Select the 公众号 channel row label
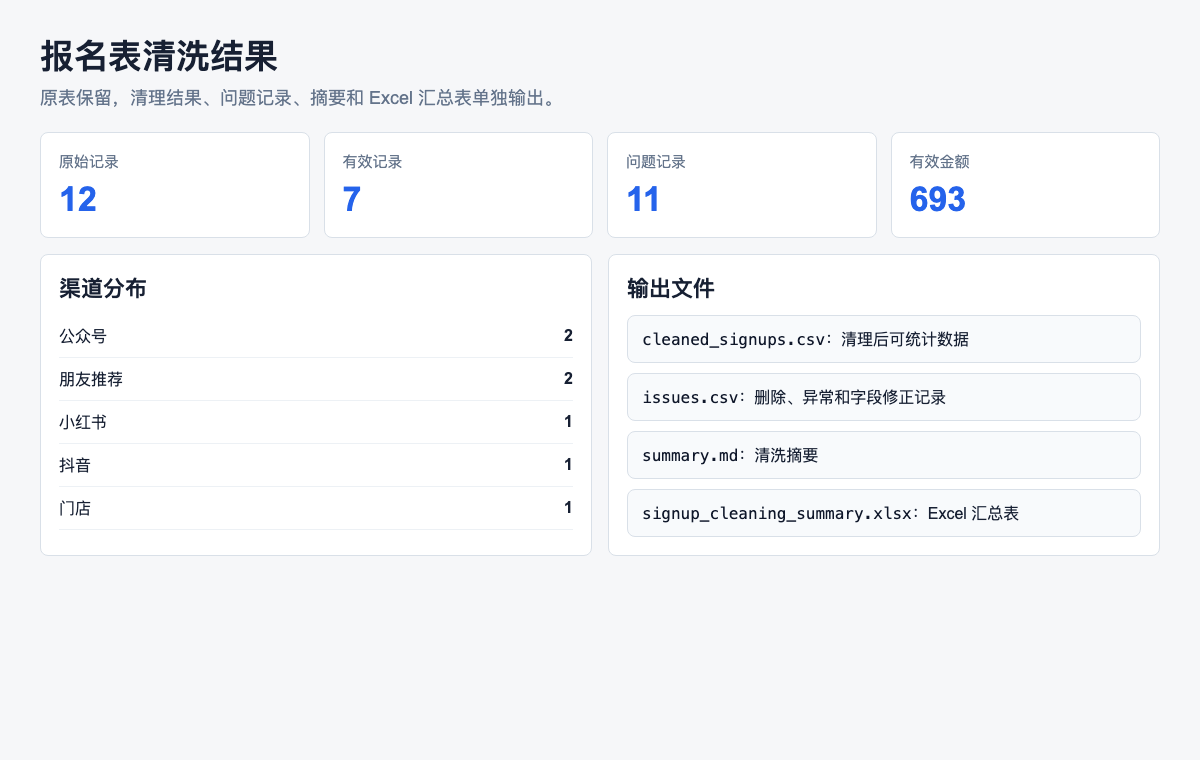Screen dimensions: 1200x760 (83, 336)
